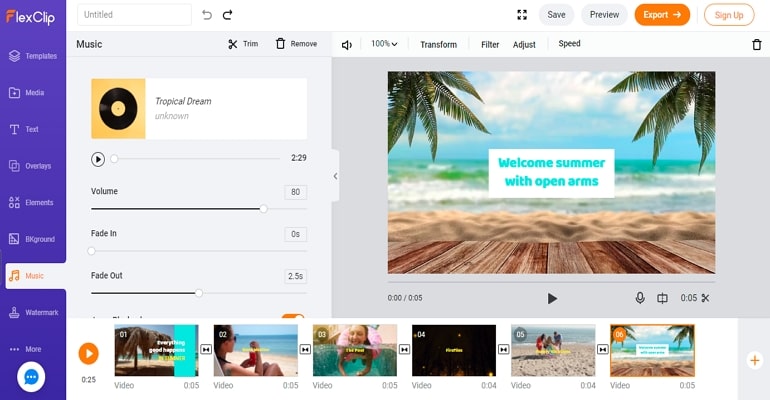The width and height of the screenshot is (770, 400).
Task: Select the Tropical Dream track title
Action: (183, 101)
